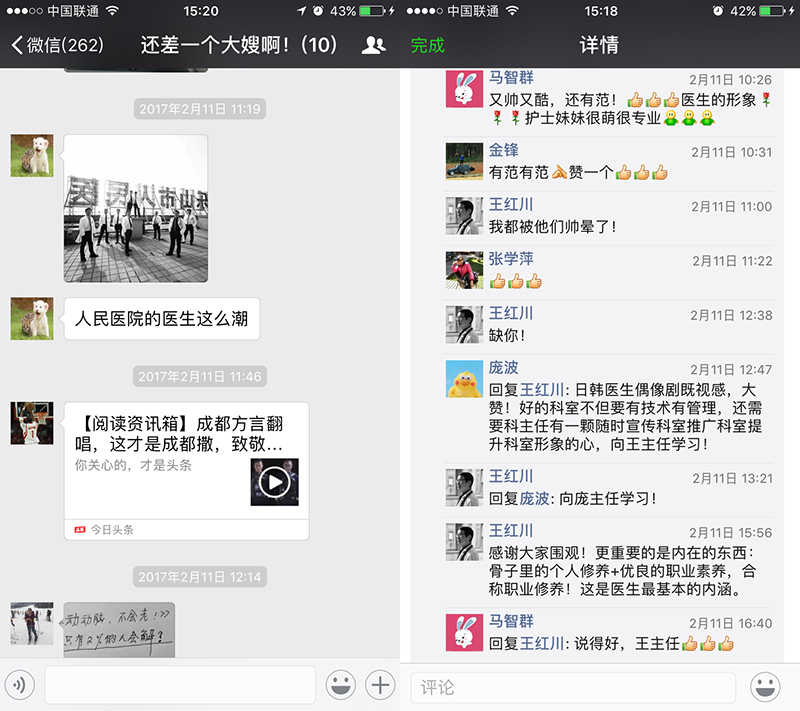
Task: Play the 今日头条 shared video
Action: coord(274,483)
